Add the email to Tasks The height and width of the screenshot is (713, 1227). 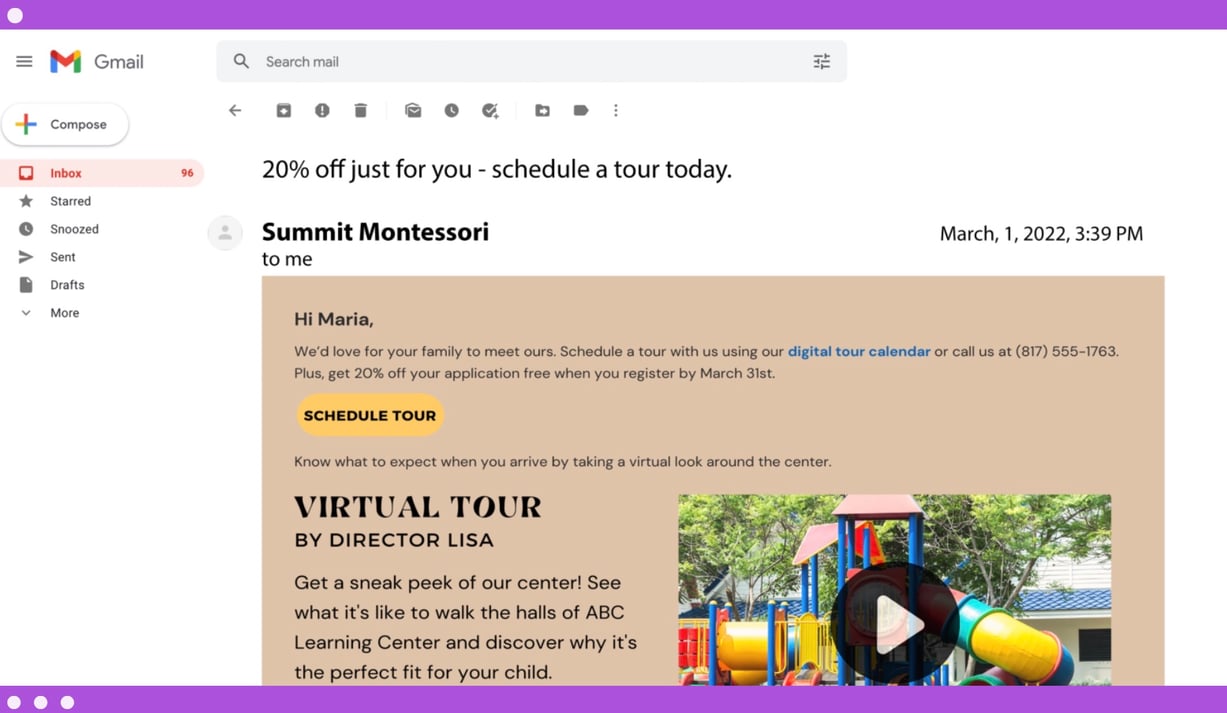(490, 110)
